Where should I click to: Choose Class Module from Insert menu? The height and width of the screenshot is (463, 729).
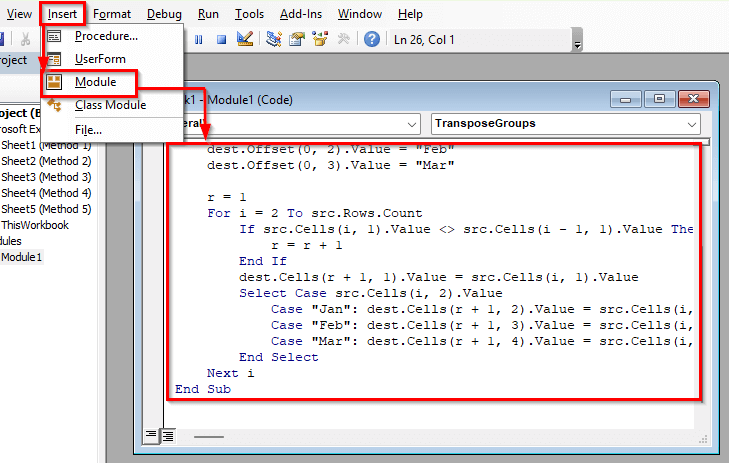tap(111, 105)
